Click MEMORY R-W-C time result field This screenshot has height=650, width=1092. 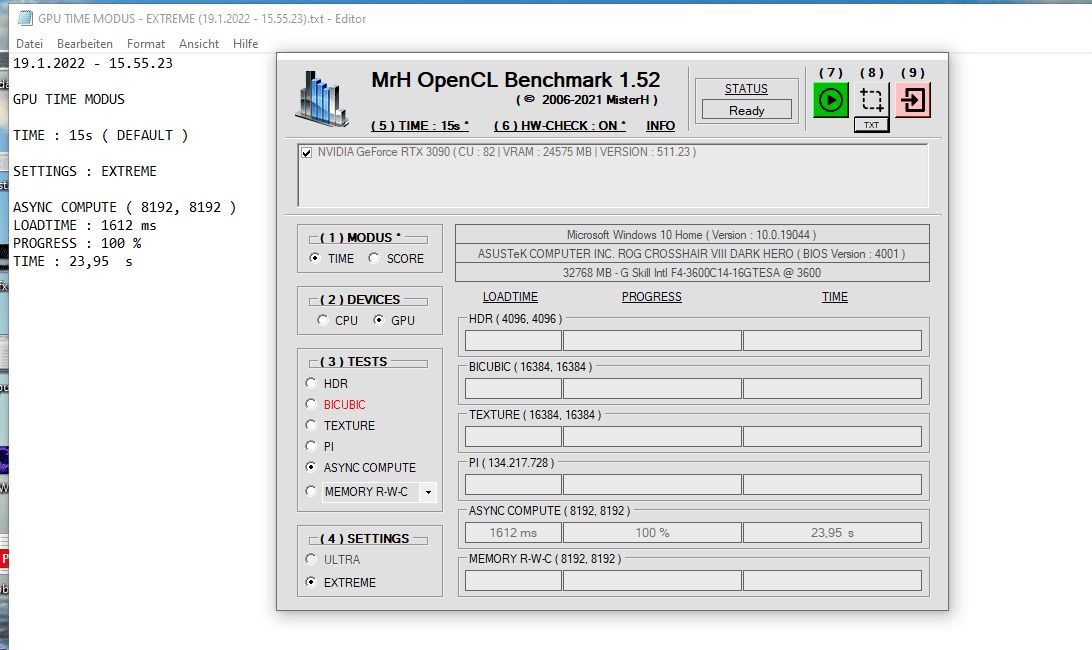coord(832,580)
